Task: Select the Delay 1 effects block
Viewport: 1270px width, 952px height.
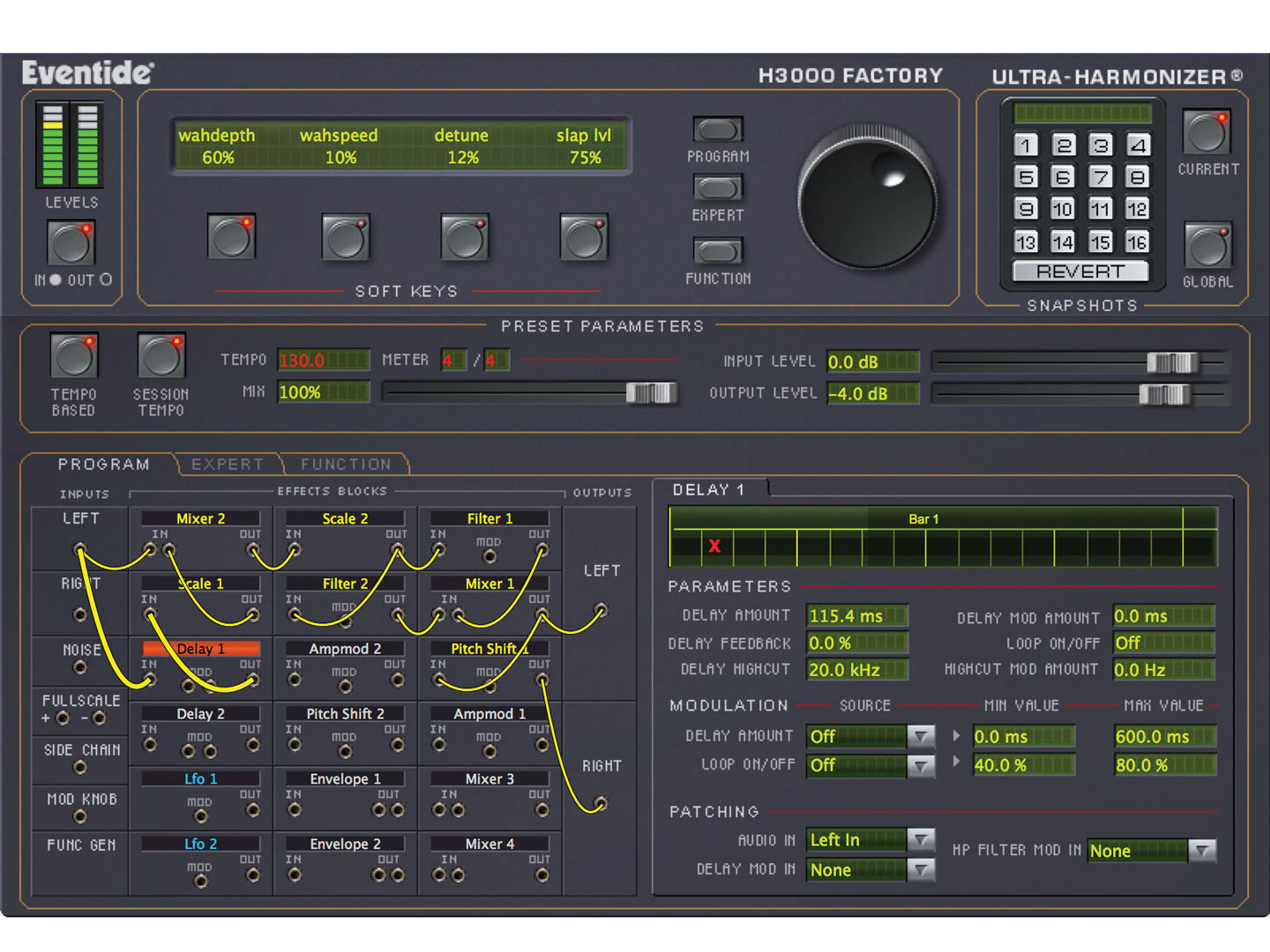Action: pyautogui.click(x=201, y=649)
